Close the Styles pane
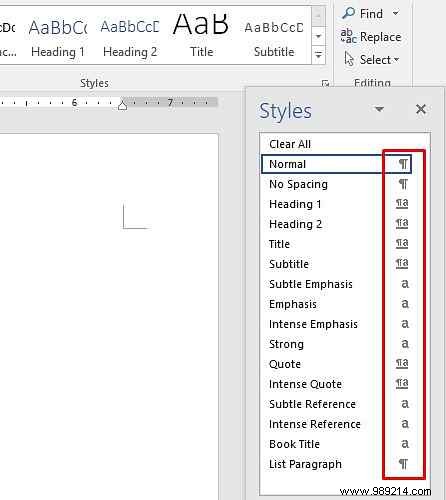 [x=421, y=109]
